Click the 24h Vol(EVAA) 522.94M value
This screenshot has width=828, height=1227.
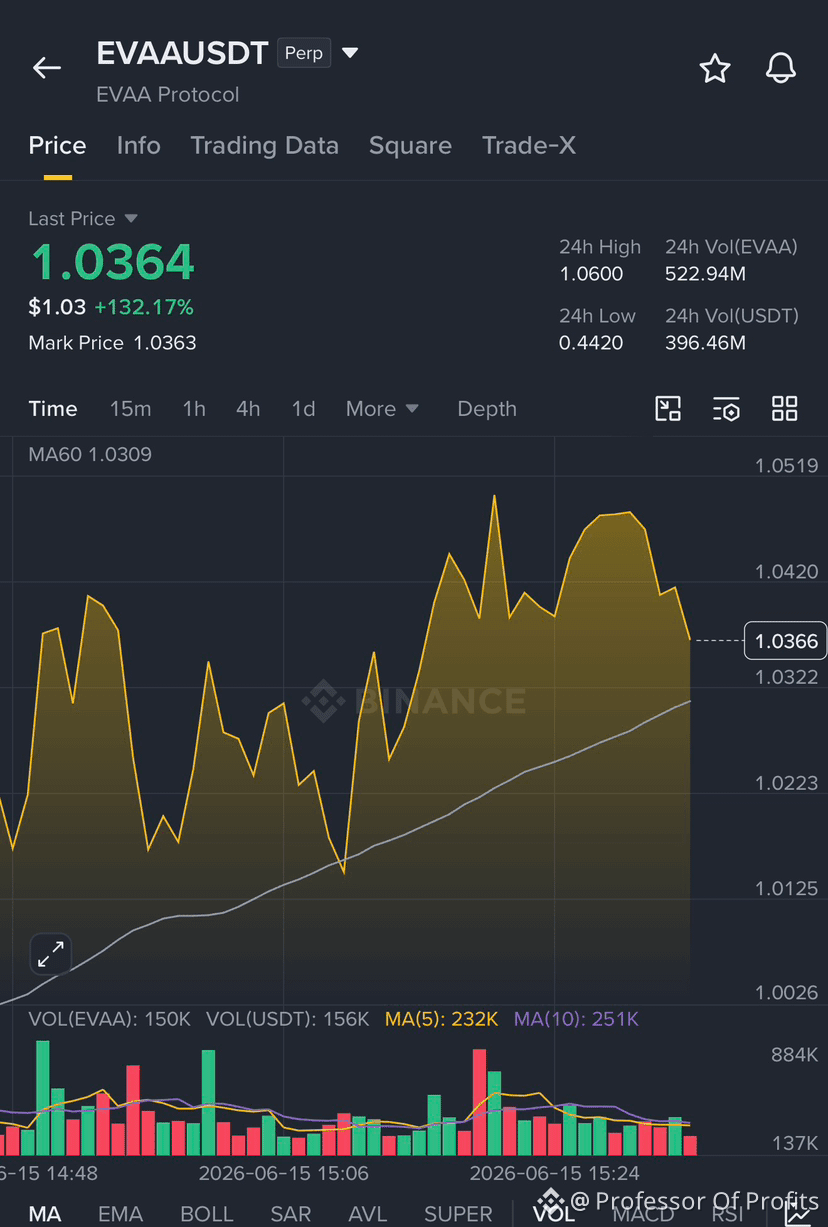tap(705, 274)
